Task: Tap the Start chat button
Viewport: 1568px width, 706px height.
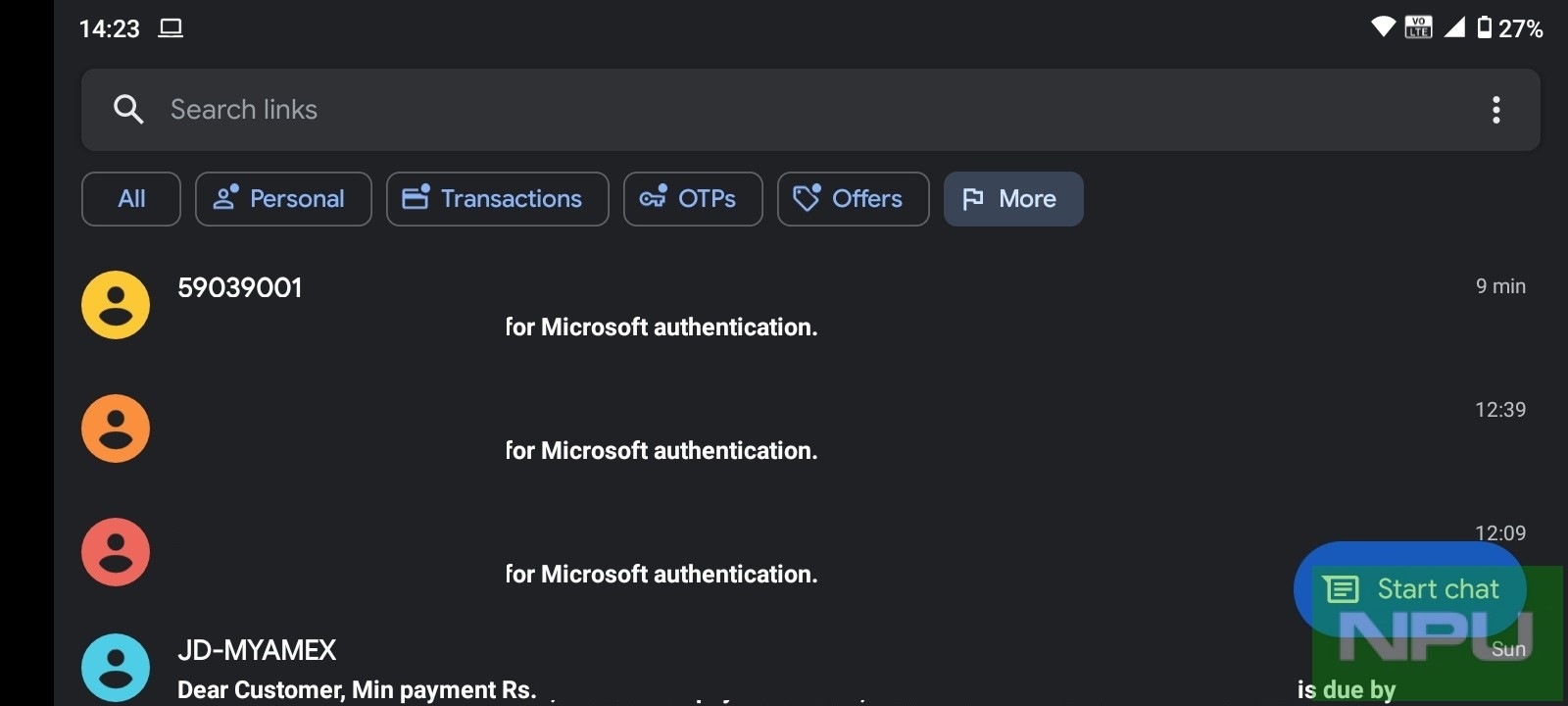Action: (x=1410, y=589)
